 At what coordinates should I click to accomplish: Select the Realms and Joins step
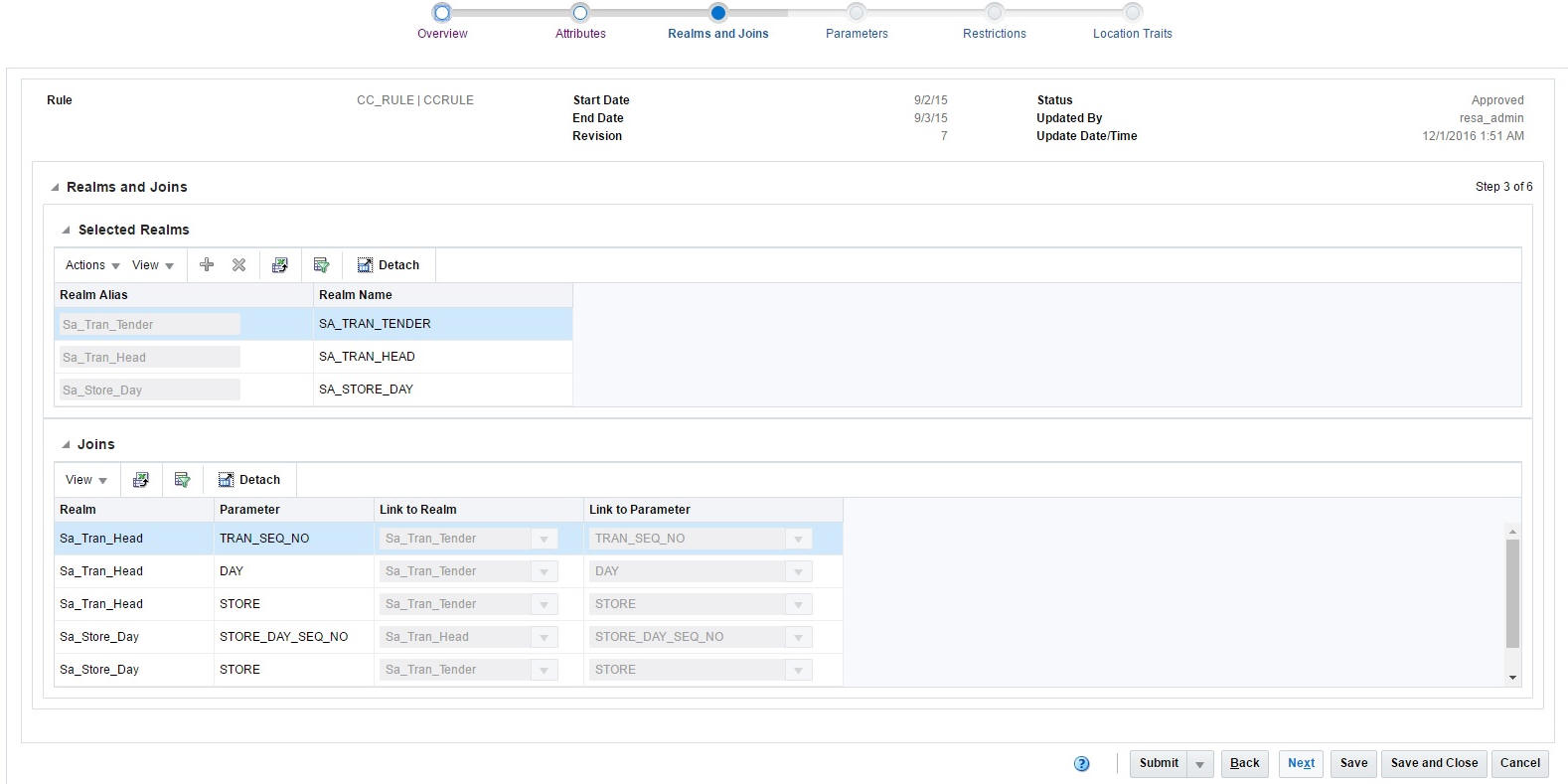(x=717, y=12)
